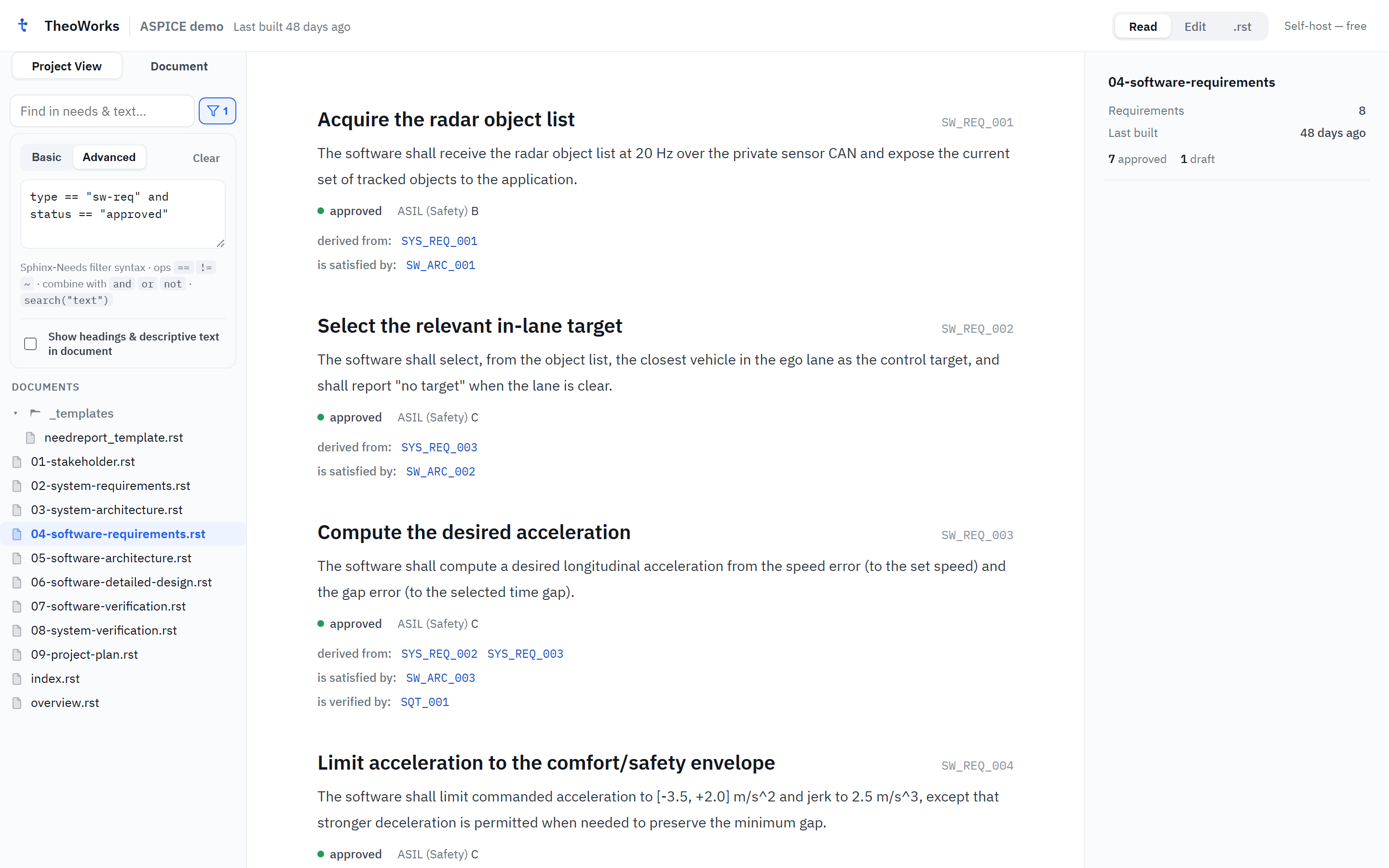Switch to Project View tab

click(67, 66)
